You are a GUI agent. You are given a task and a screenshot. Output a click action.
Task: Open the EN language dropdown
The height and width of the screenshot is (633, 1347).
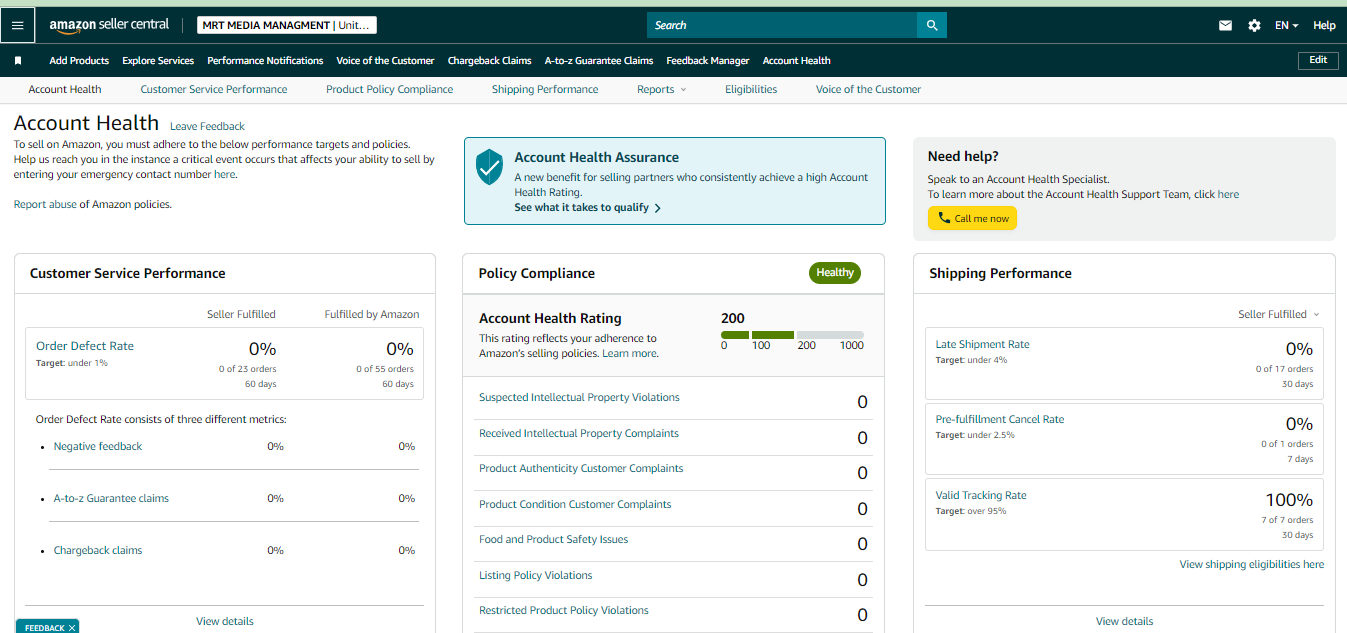pyautogui.click(x=1287, y=26)
